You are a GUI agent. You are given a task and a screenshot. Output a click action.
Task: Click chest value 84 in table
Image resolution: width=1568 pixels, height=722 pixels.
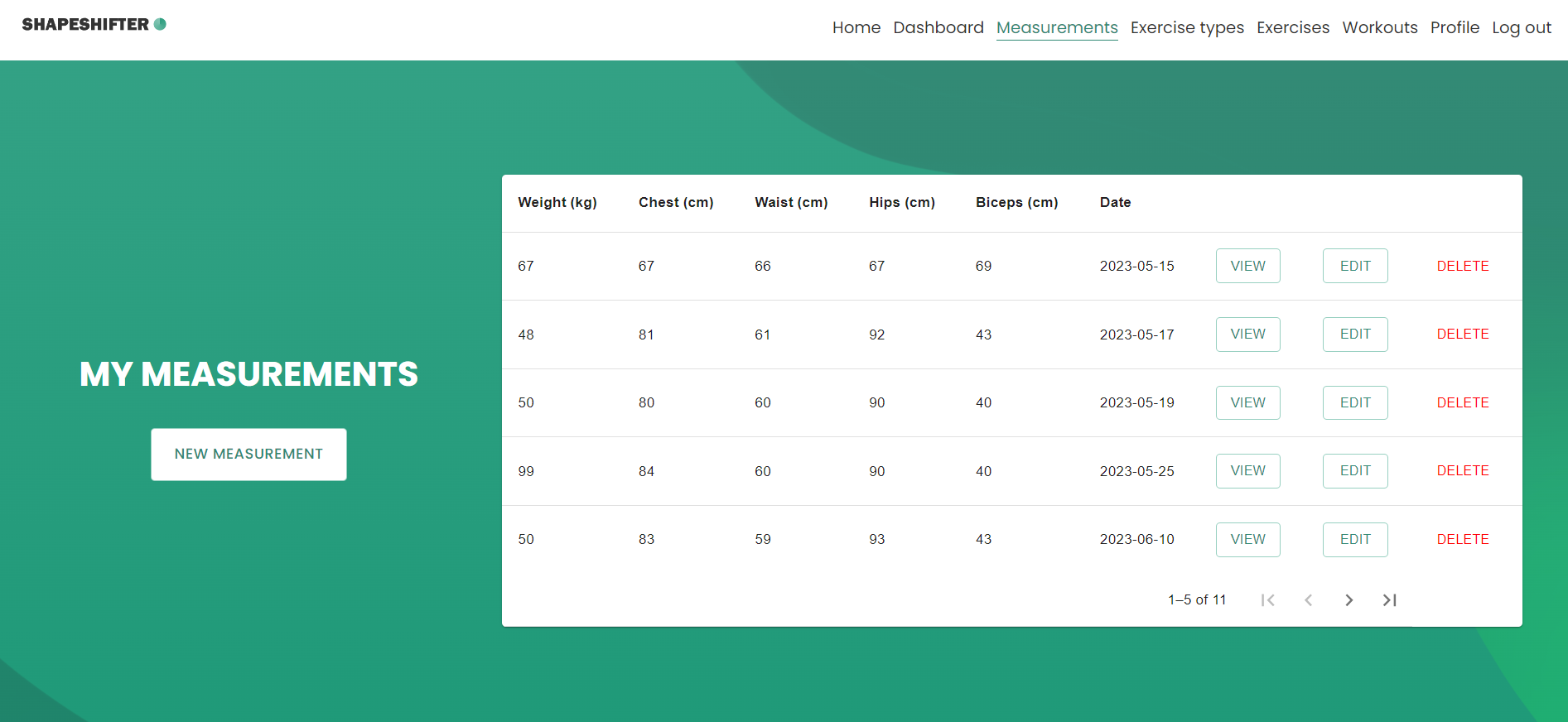(x=646, y=471)
